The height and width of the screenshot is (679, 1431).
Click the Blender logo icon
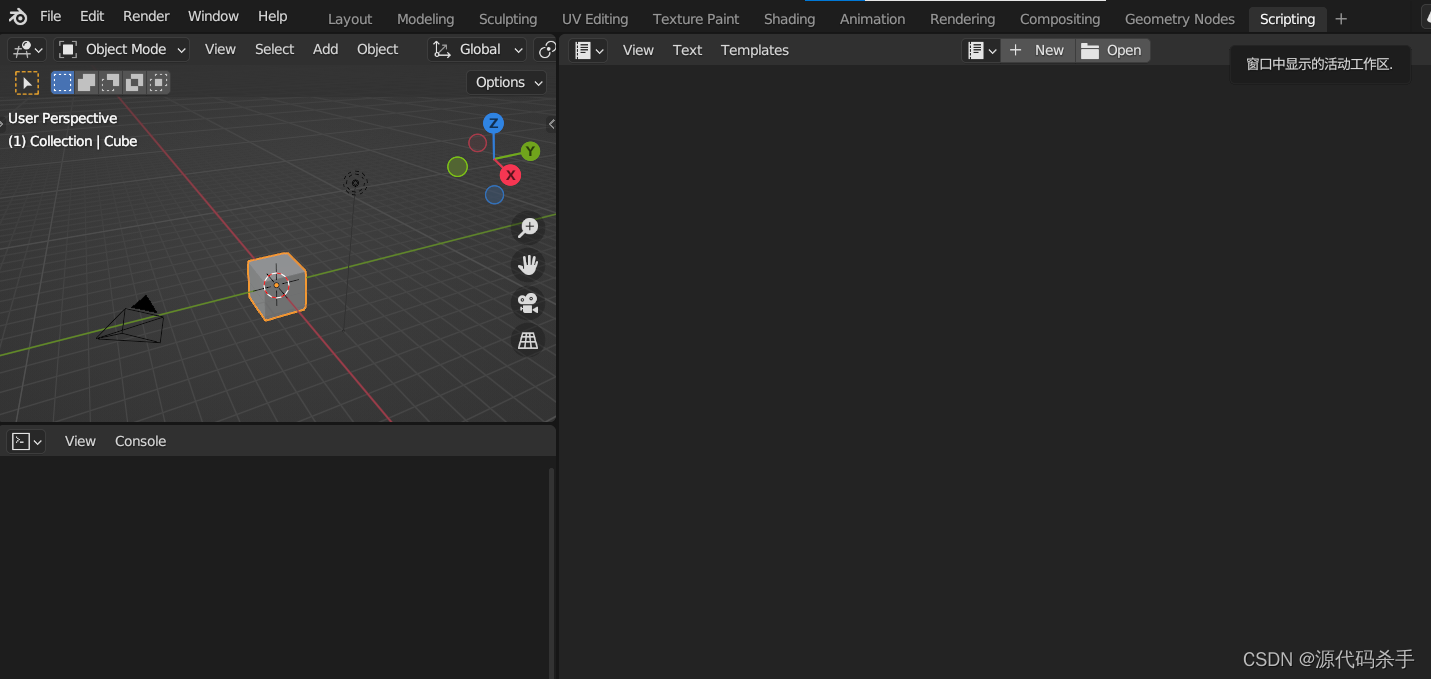(x=17, y=17)
